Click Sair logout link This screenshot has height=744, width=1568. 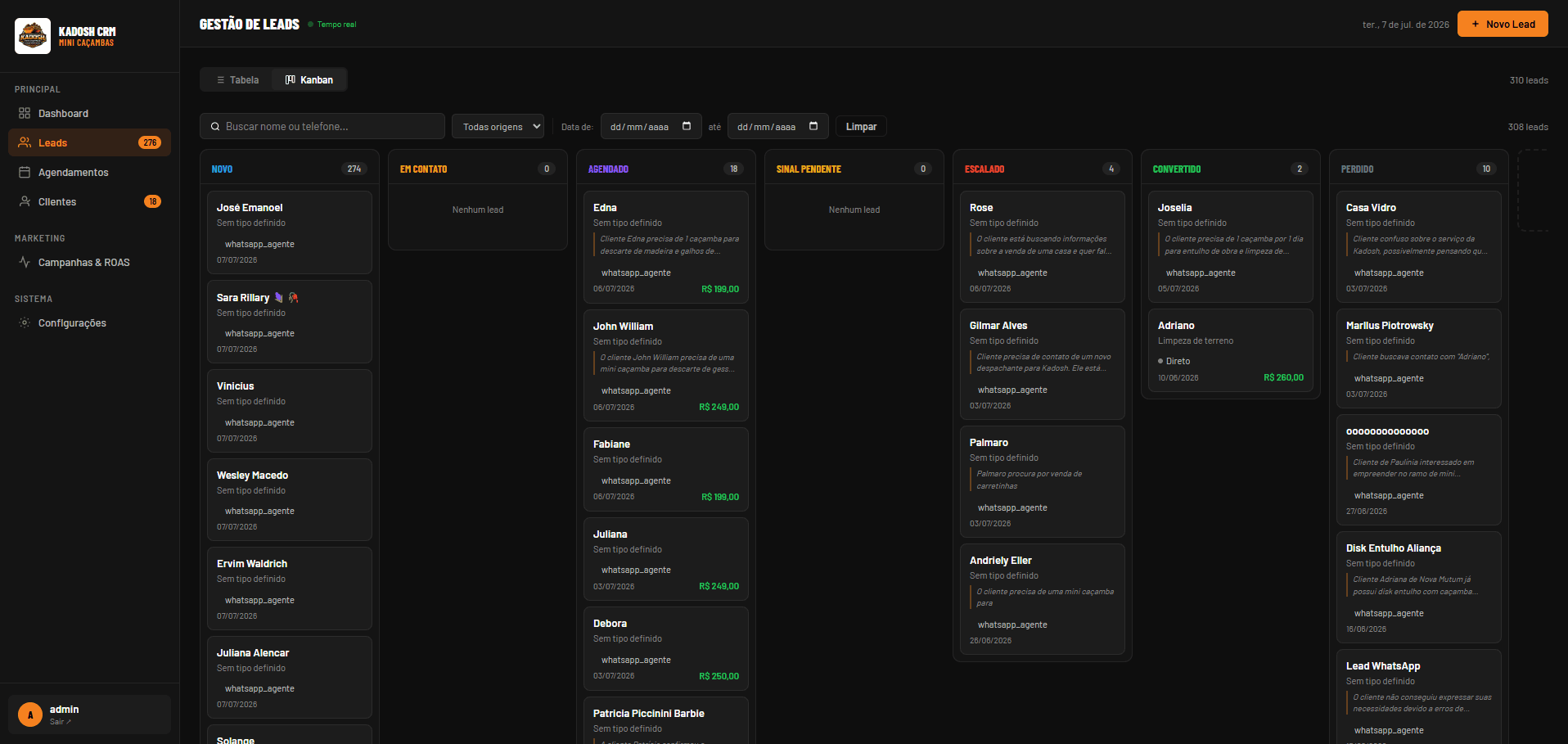click(61, 722)
